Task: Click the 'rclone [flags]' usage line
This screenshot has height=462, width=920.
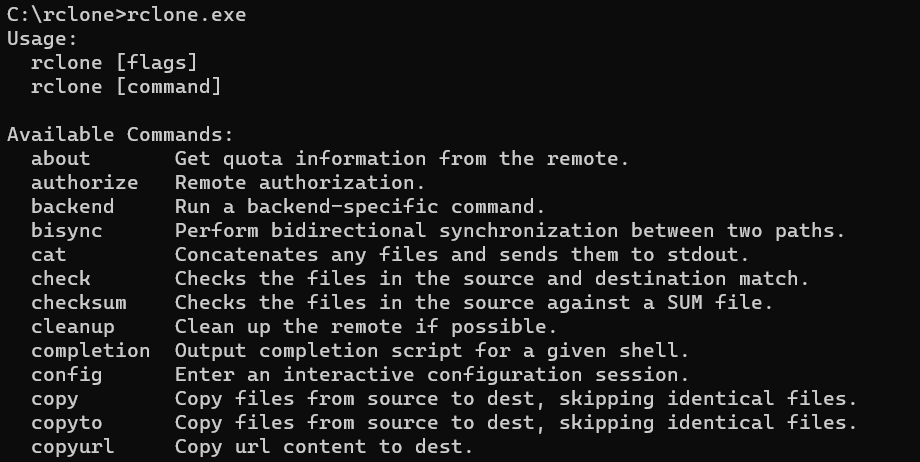Action: pos(114,63)
